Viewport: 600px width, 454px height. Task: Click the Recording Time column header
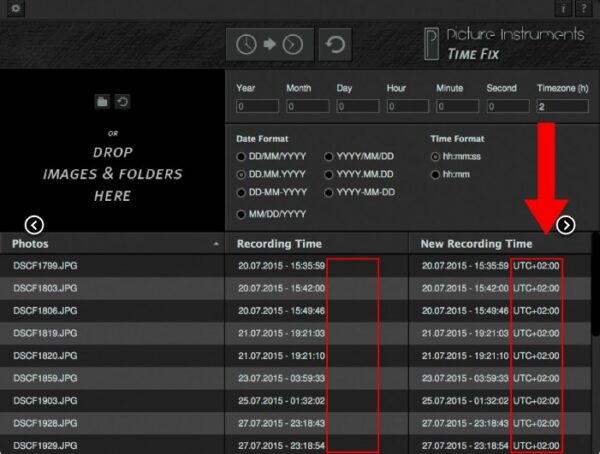317,243
